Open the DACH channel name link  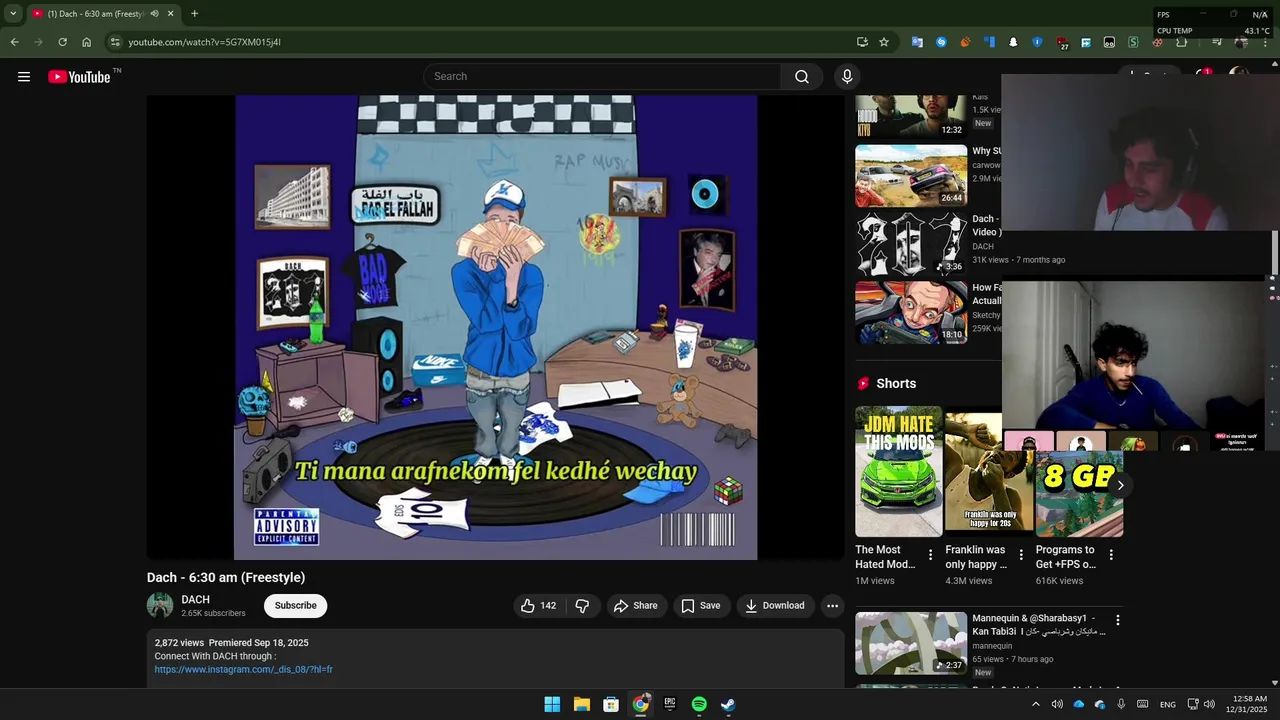coord(195,600)
